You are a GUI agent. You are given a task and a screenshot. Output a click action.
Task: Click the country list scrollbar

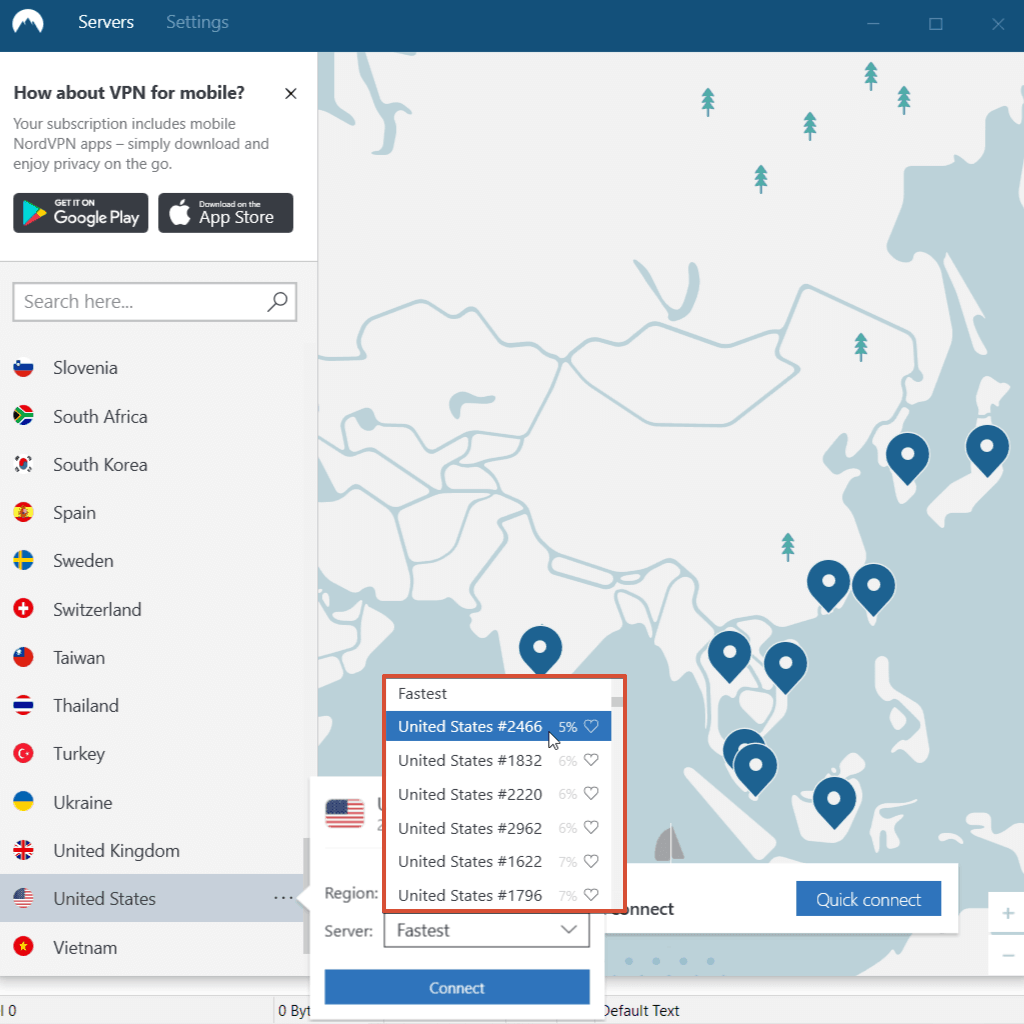click(306, 895)
